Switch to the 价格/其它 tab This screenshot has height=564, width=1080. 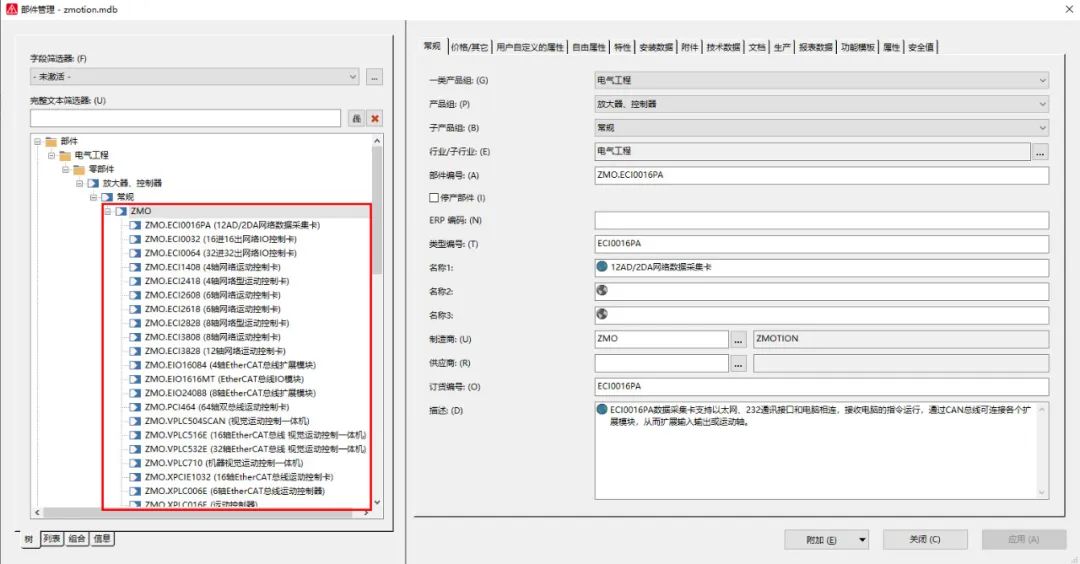click(470, 47)
